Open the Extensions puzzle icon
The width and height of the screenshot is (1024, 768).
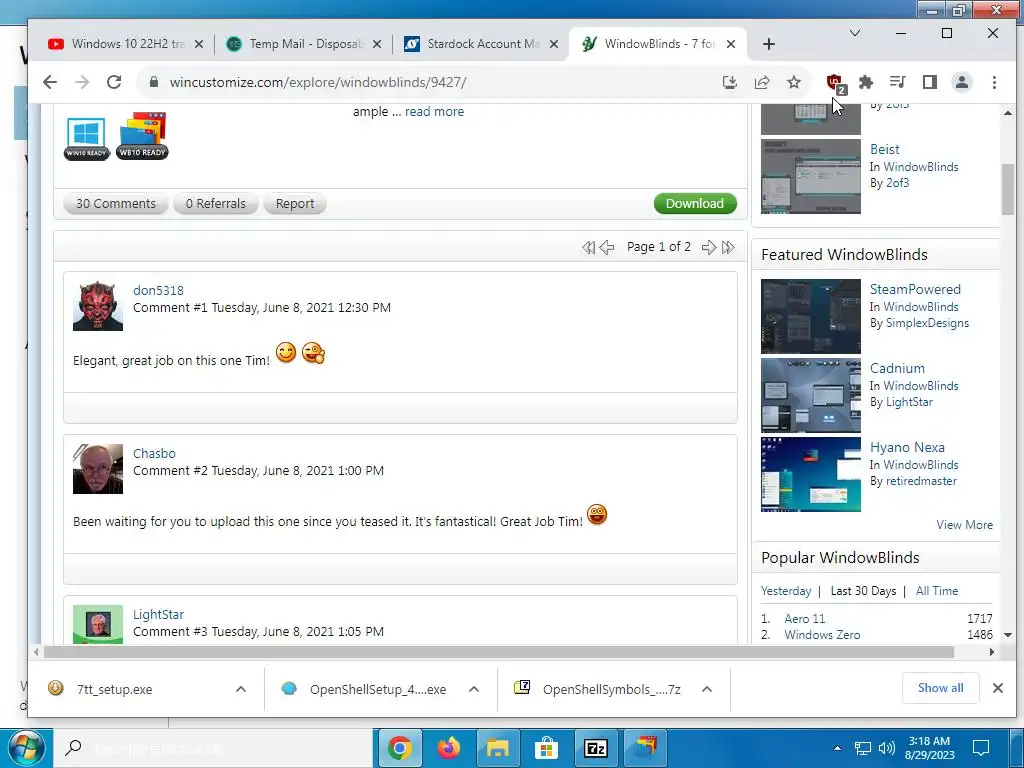pos(866,82)
